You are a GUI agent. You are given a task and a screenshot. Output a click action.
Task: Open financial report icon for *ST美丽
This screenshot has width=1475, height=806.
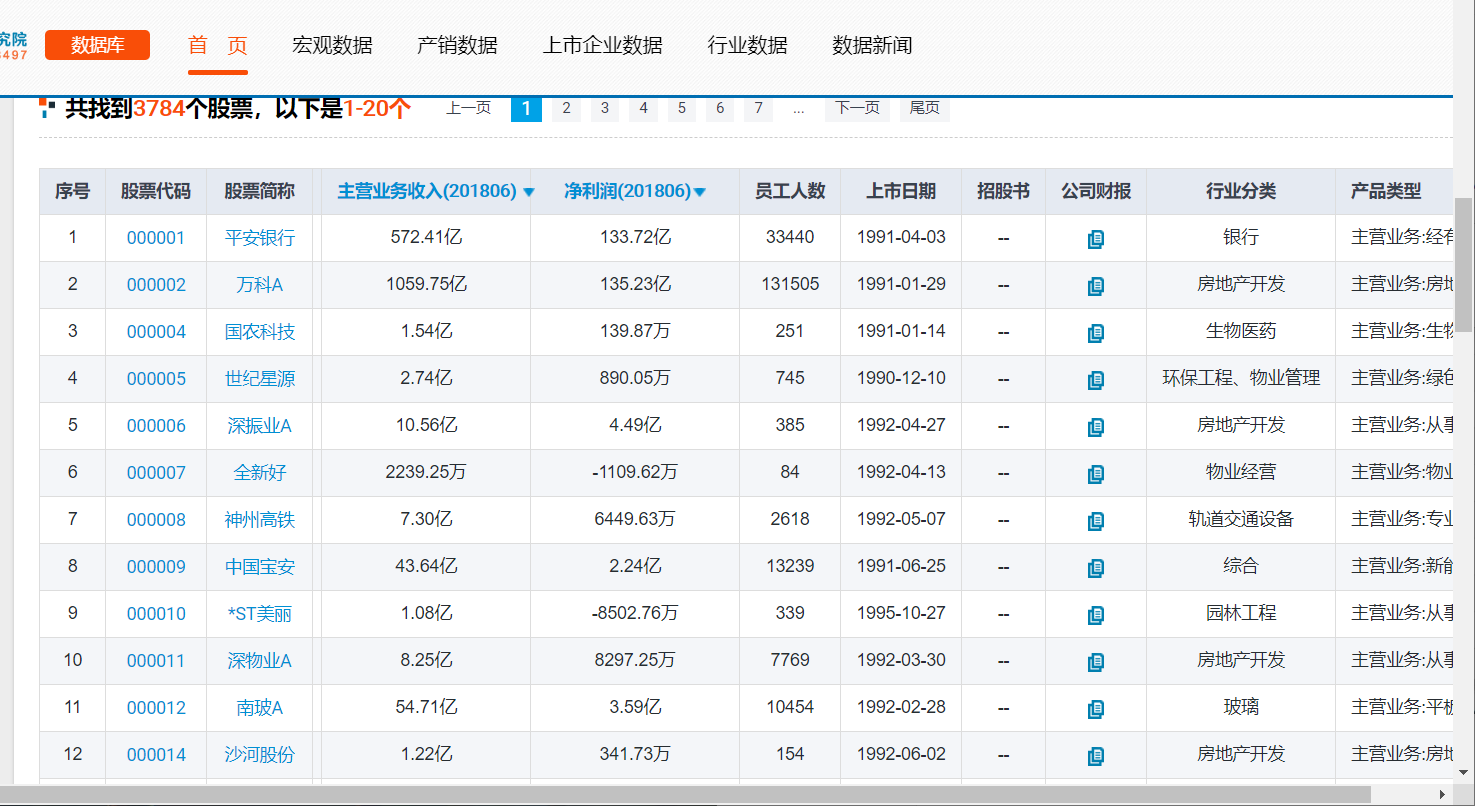pyautogui.click(x=1096, y=615)
